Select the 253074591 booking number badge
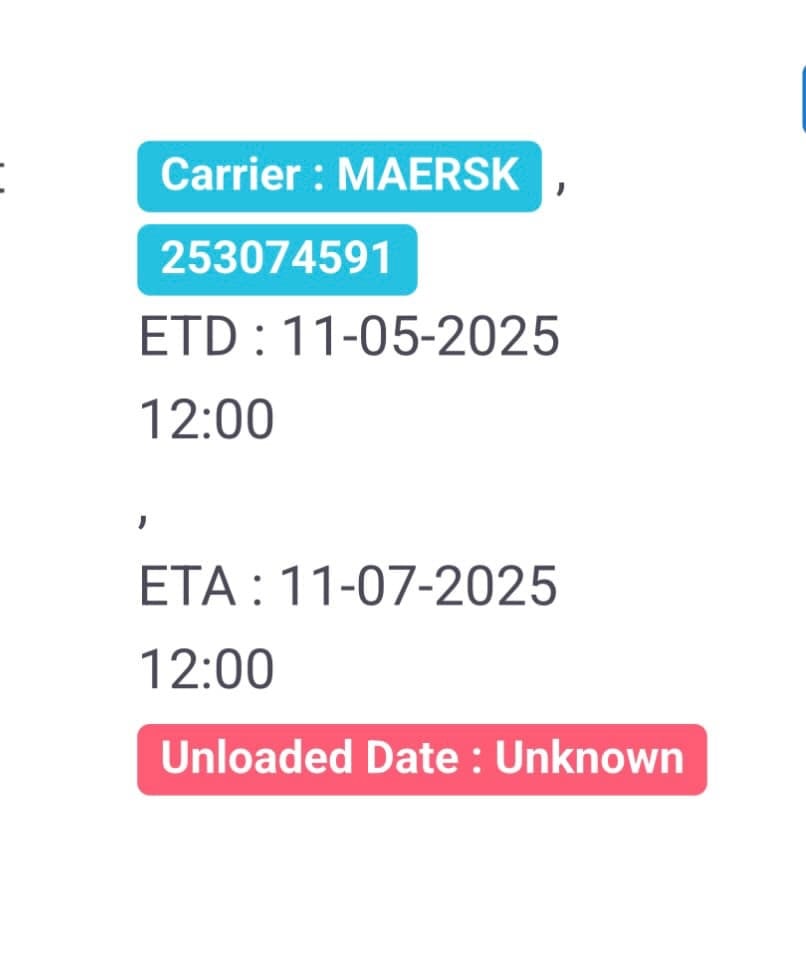 tap(277, 259)
